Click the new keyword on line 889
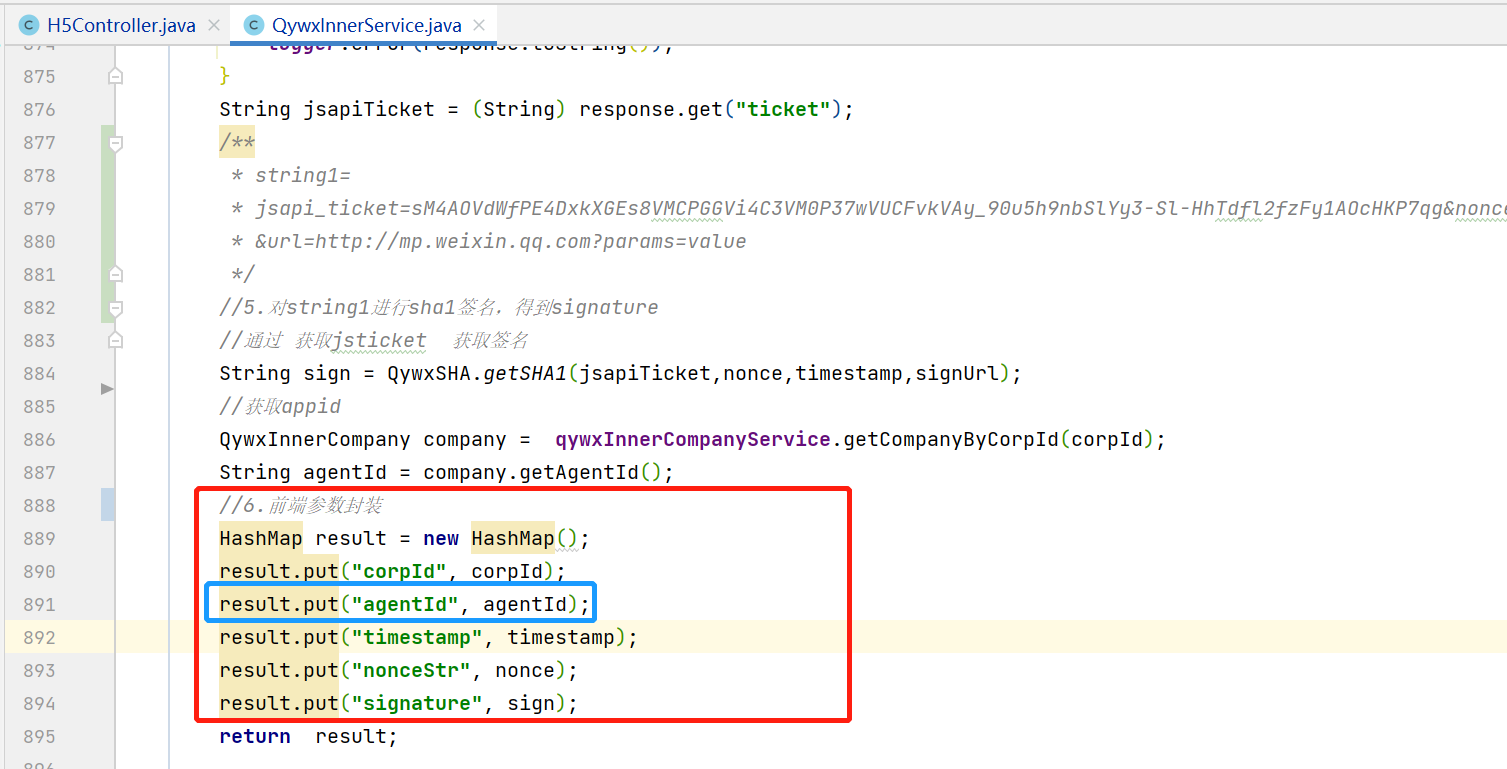1507x769 pixels. pos(441,538)
